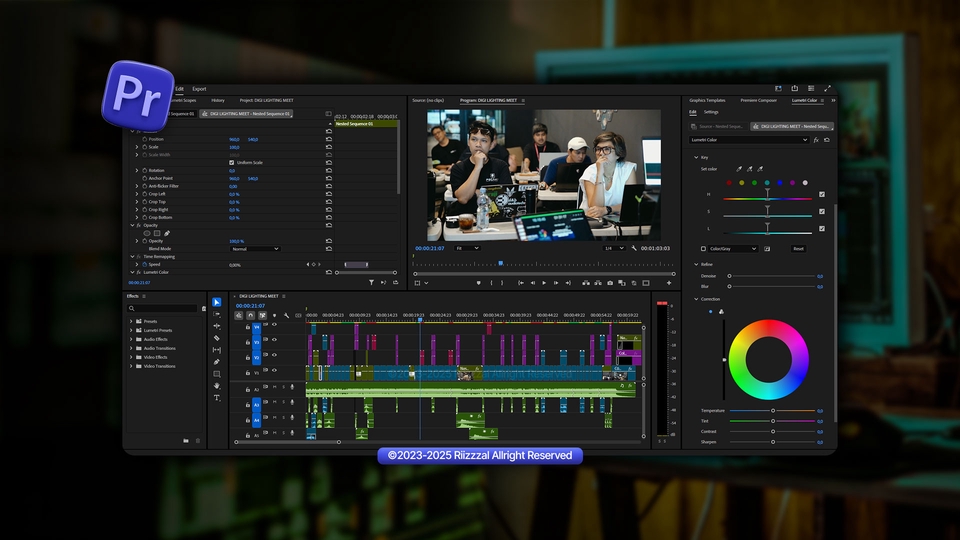Toggle the H range checkbox
Image resolution: width=960 pixels, height=540 pixels.
click(x=822, y=194)
